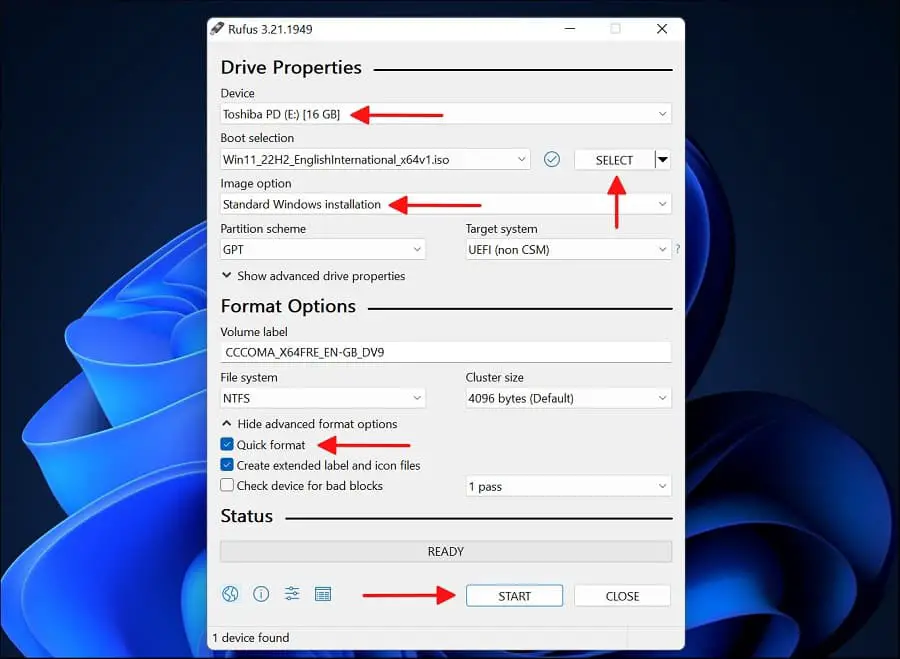Uncheck Create extended label and icon files
Image resolution: width=900 pixels, height=659 pixels.
(227, 464)
